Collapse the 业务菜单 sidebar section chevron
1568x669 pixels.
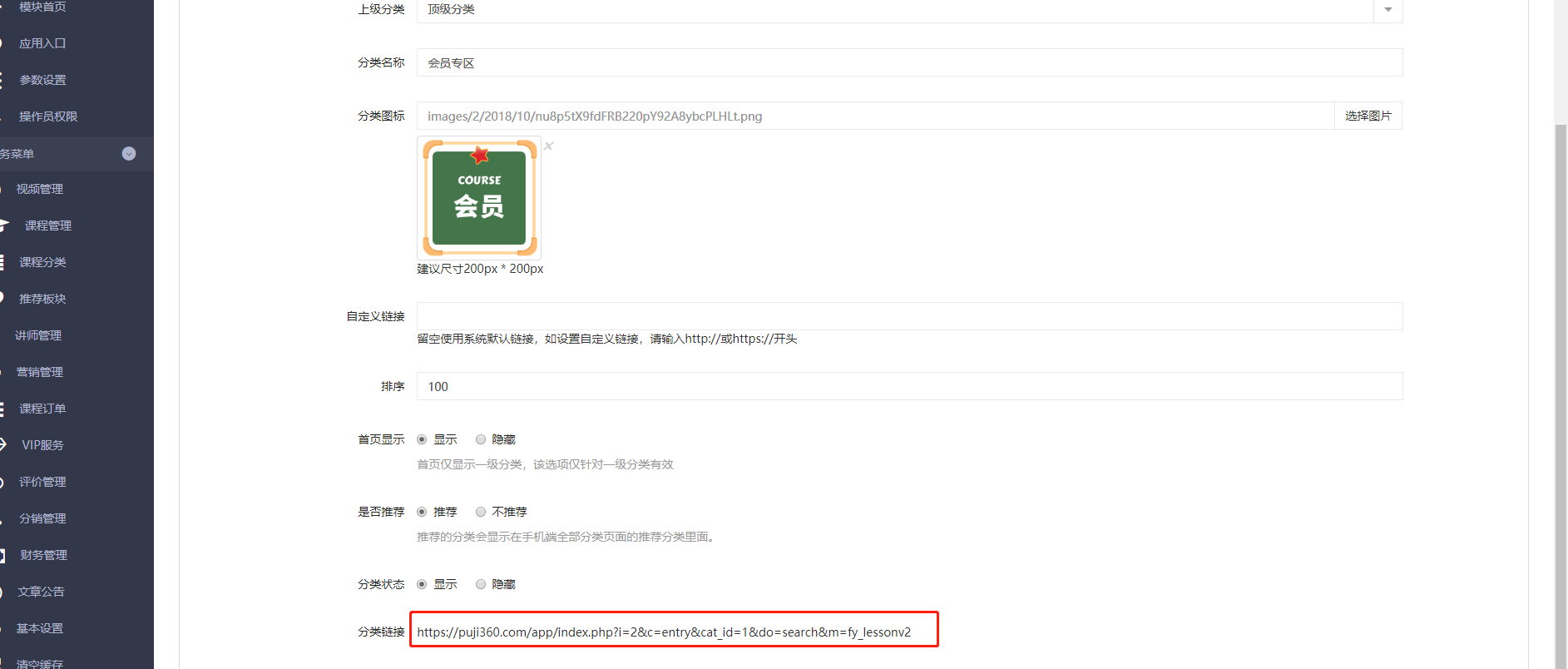coord(129,154)
